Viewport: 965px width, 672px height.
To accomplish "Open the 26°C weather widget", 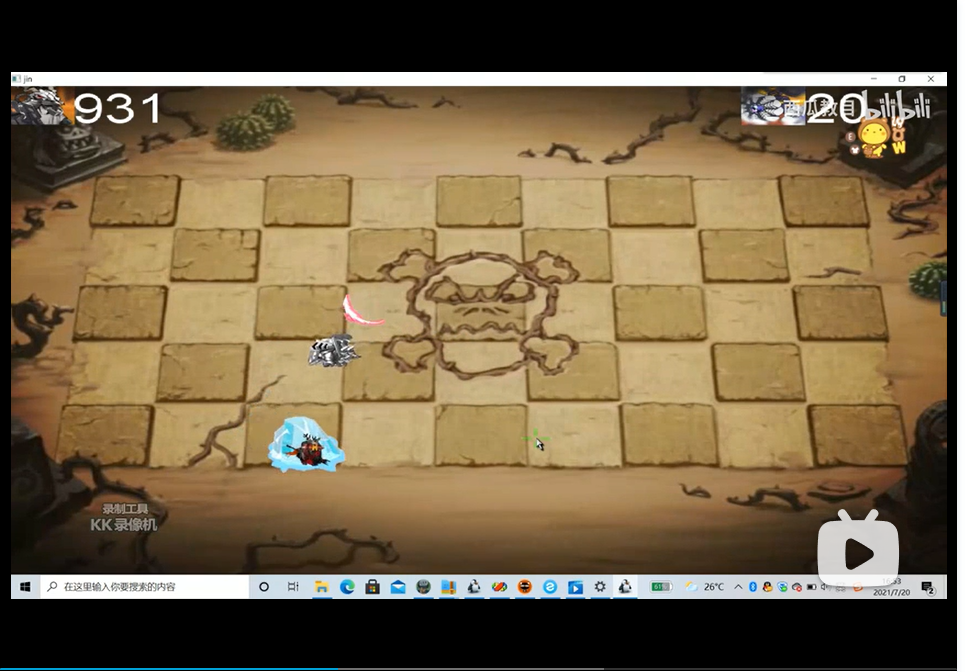I will [x=705, y=587].
